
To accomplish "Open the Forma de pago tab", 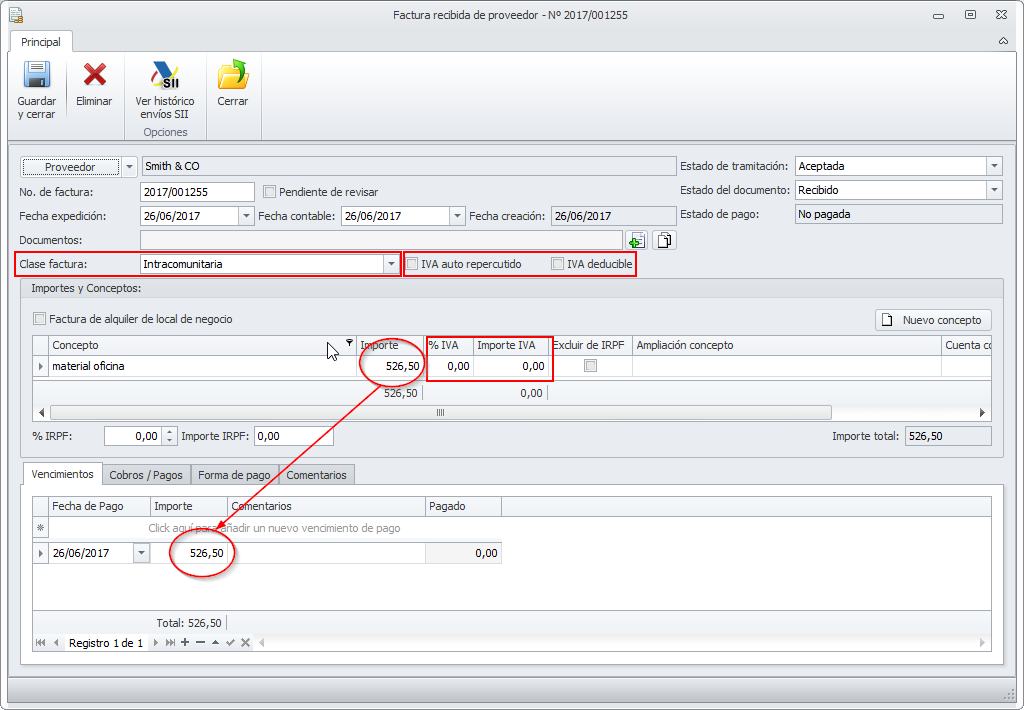I will (x=234, y=475).
